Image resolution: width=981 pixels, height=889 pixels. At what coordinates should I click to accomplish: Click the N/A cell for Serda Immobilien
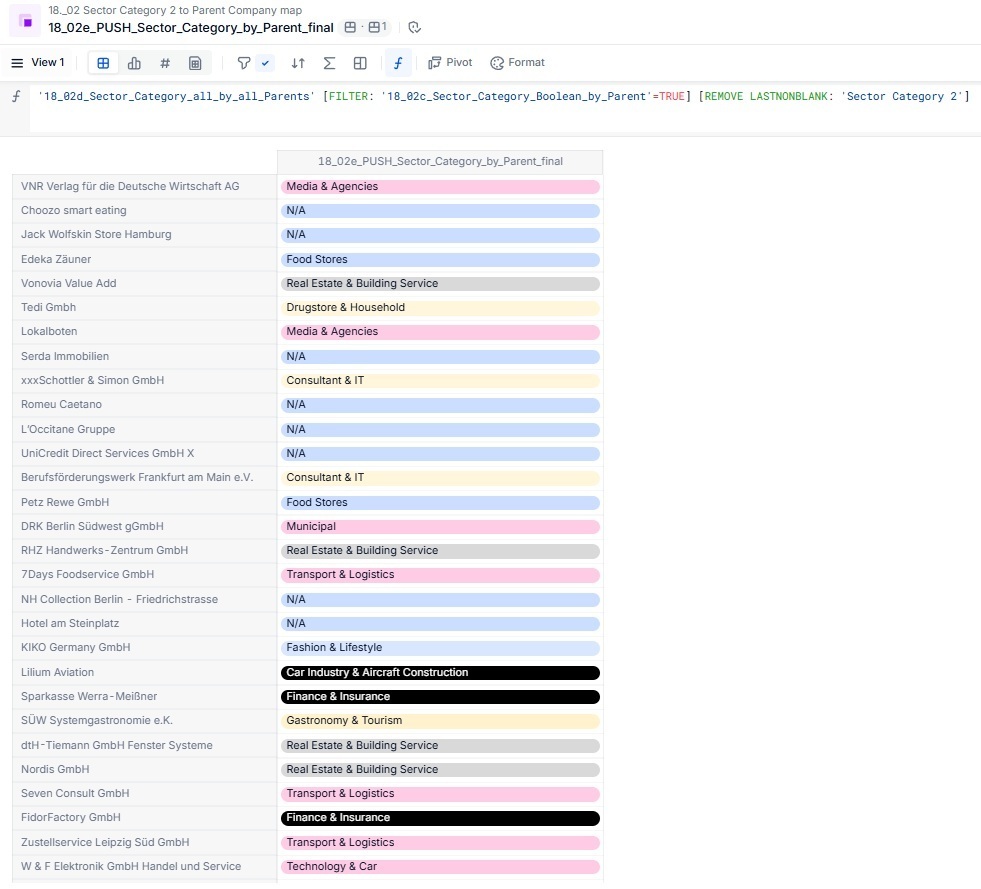[x=440, y=357]
